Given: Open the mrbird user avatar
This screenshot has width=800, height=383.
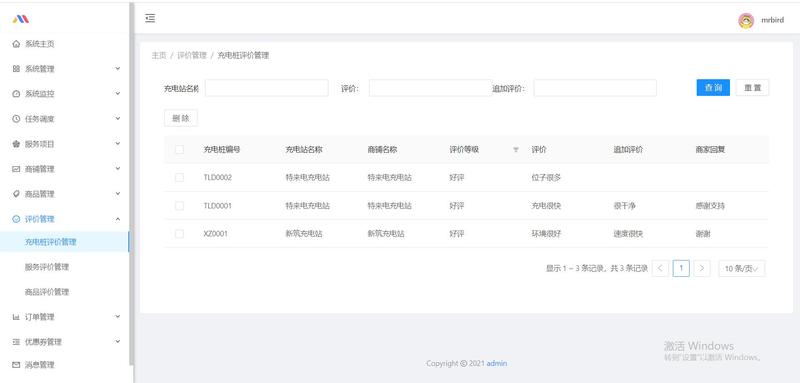Looking at the screenshot, I should (746, 20).
